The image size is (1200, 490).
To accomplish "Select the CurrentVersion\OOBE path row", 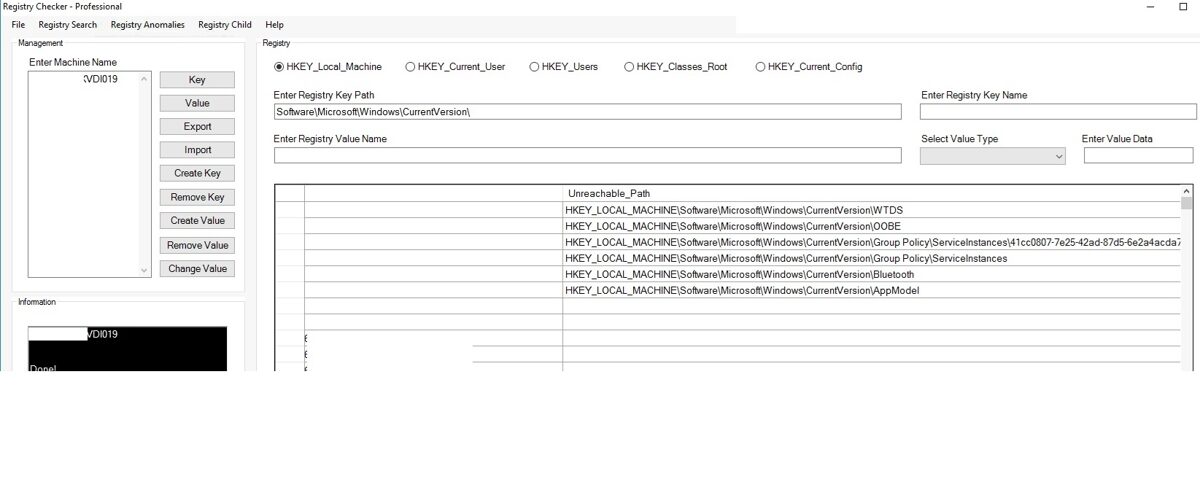I will click(x=871, y=226).
